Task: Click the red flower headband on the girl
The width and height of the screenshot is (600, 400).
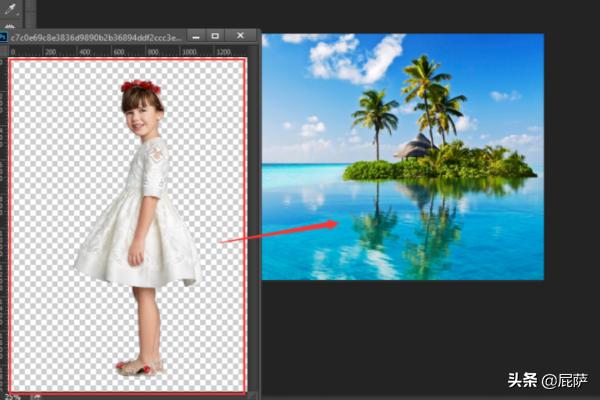Action: click(x=141, y=87)
